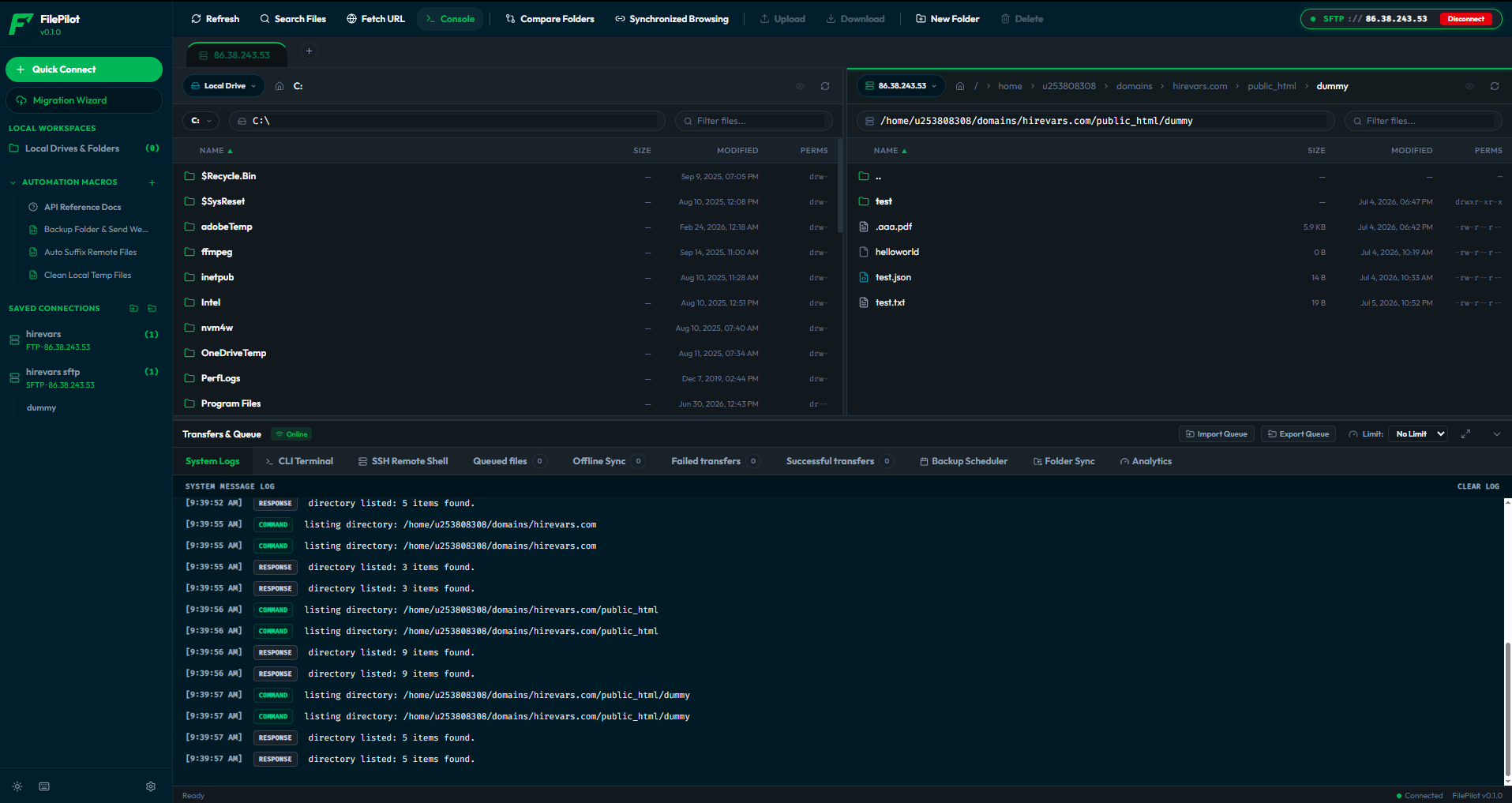
Task: Launch the Migration Wizard
Action: (x=84, y=100)
